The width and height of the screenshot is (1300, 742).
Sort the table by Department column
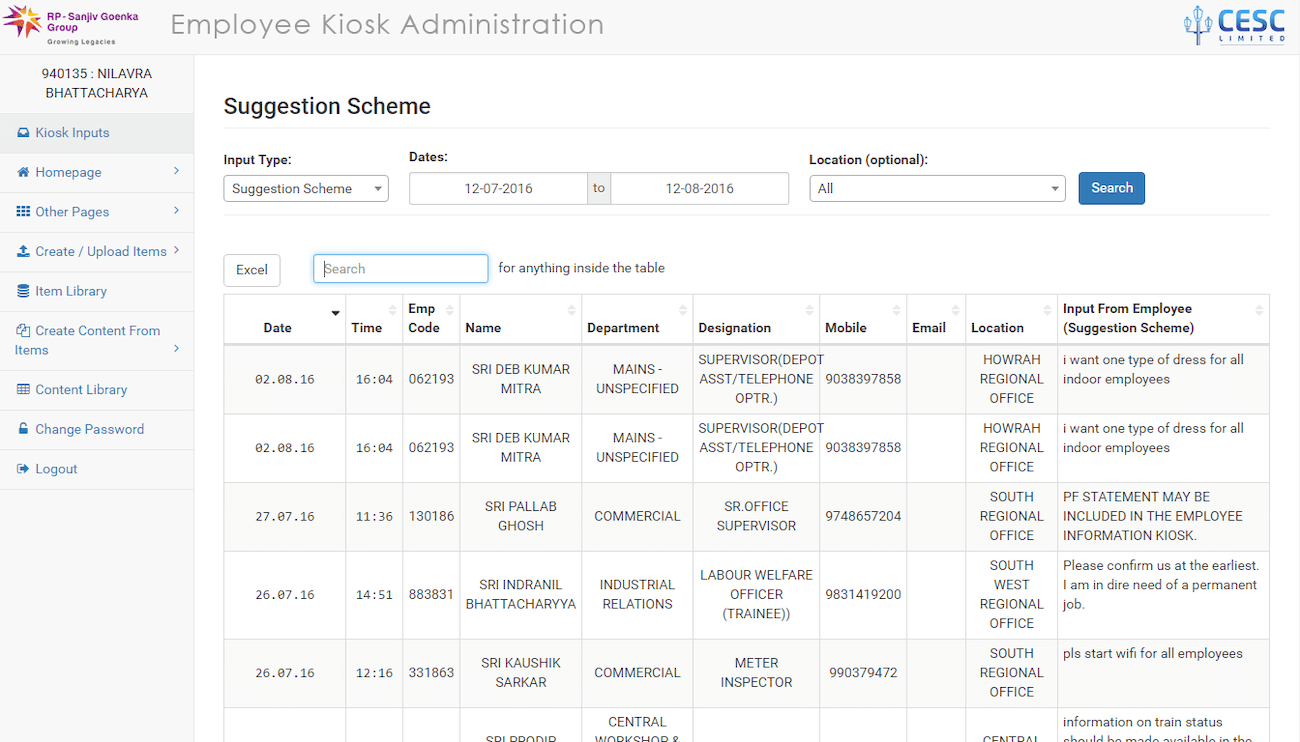point(623,327)
